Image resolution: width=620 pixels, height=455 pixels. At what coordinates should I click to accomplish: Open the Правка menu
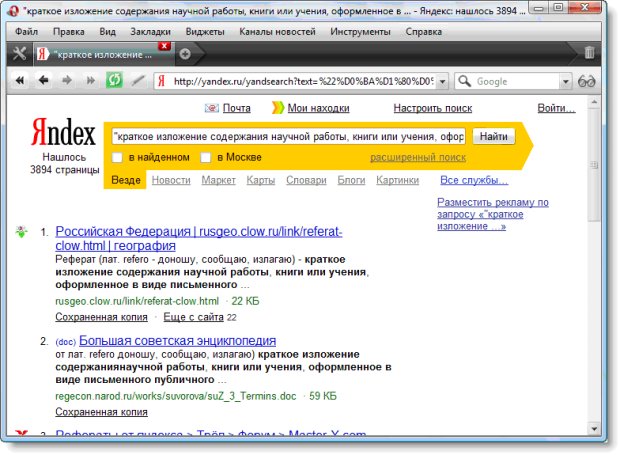[x=68, y=32]
